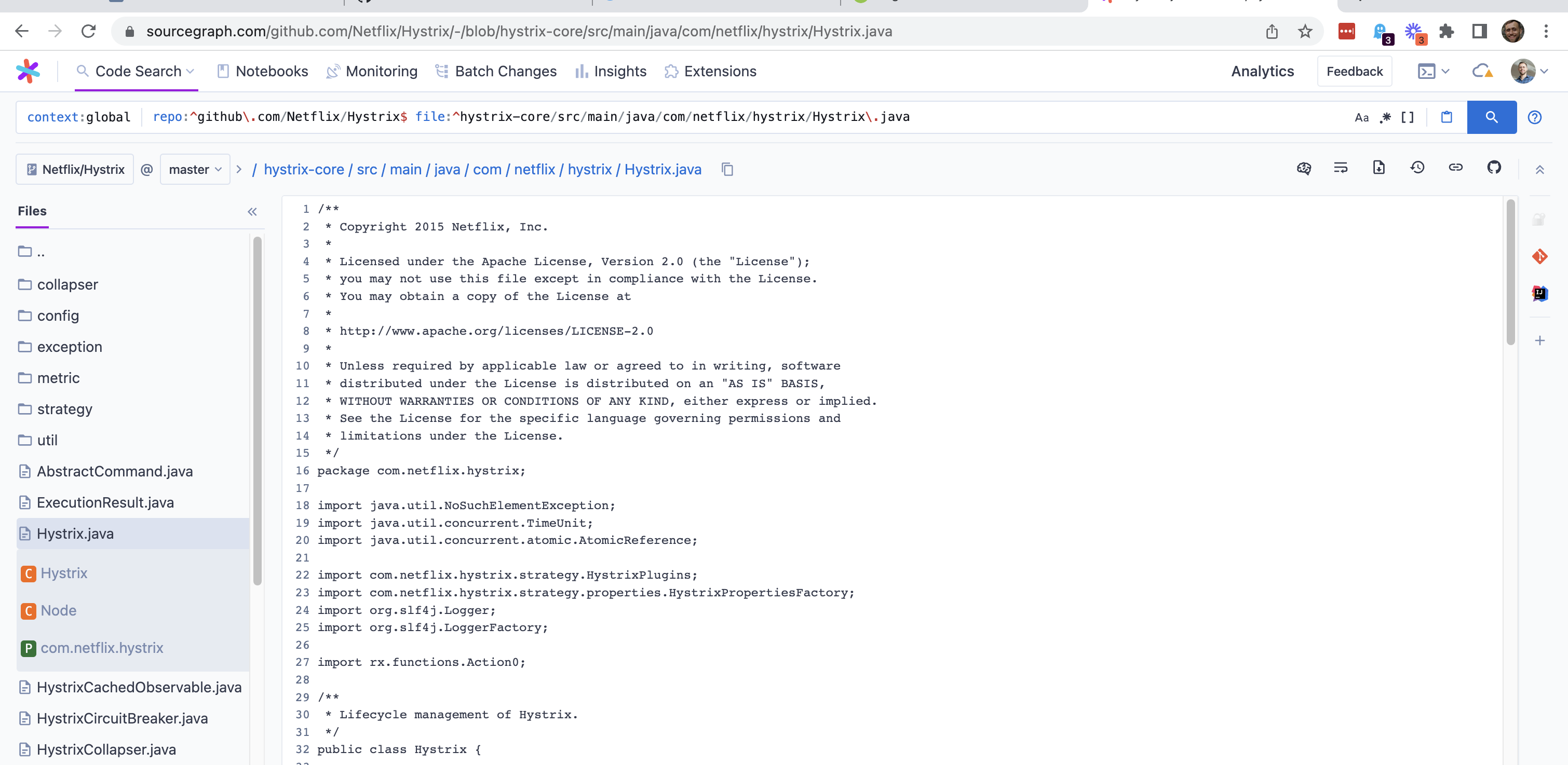Open the IntelliJ extension in the right sidebar
Image resolution: width=1568 pixels, height=765 pixels.
click(x=1540, y=293)
